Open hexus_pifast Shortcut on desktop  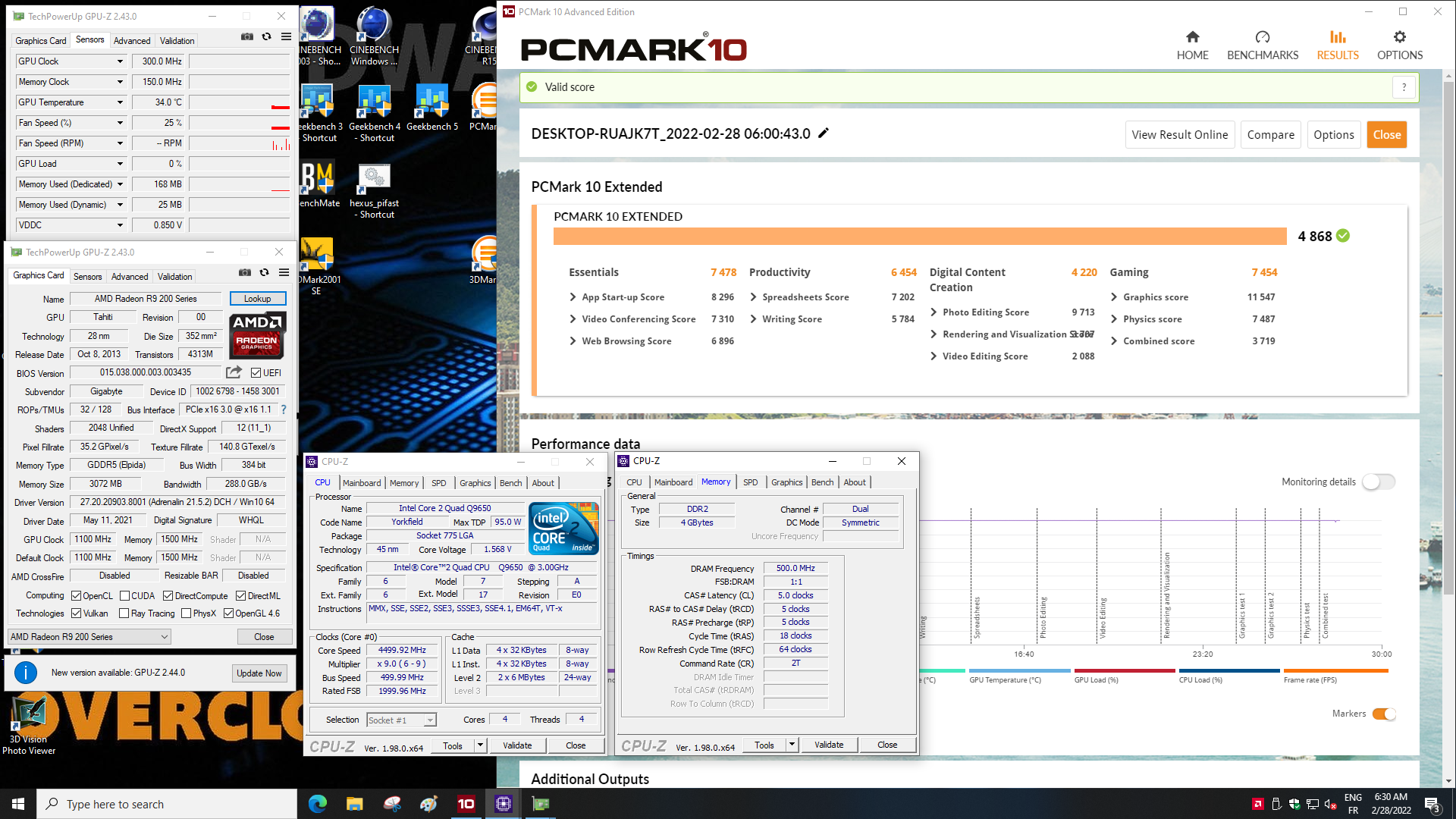tap(374, 191)
